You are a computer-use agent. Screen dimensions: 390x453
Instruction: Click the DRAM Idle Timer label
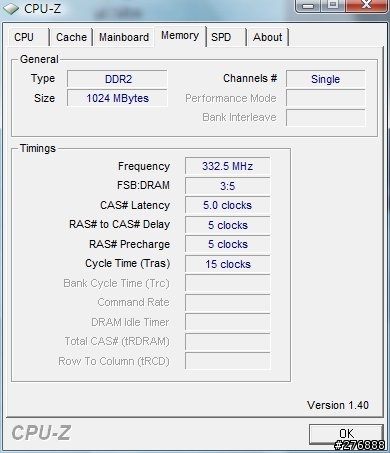[x=130, y=322]
